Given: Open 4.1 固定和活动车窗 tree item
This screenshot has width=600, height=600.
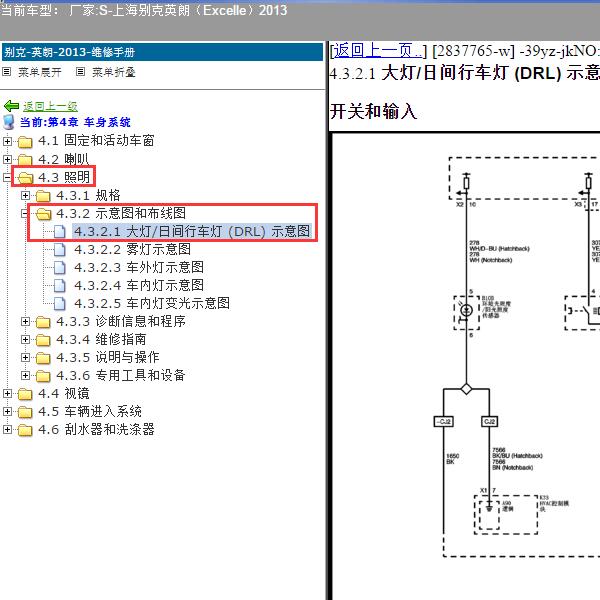Looking at the screenshot, I should [x=96, y=140].
